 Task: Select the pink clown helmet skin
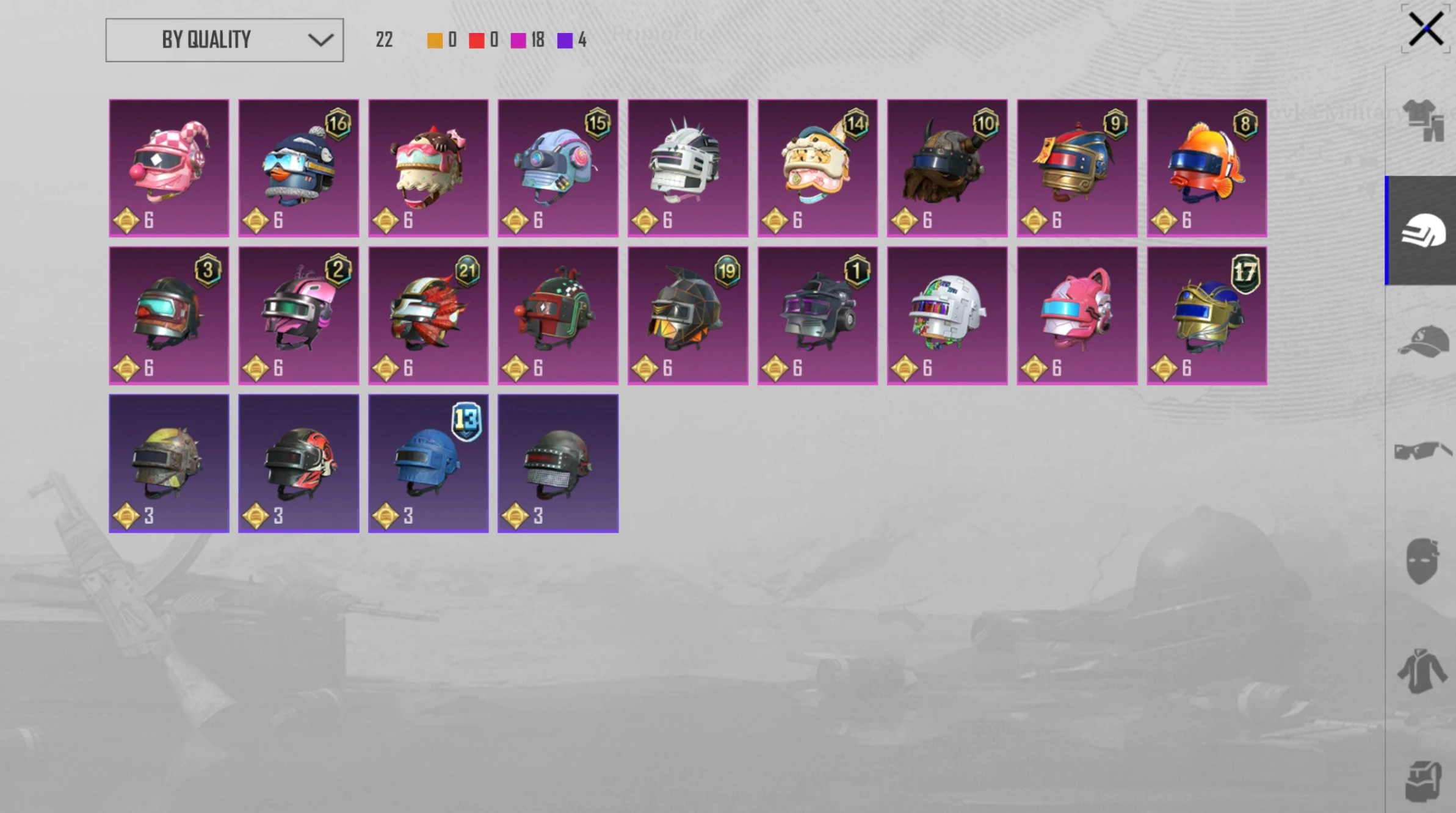(169, 168)
